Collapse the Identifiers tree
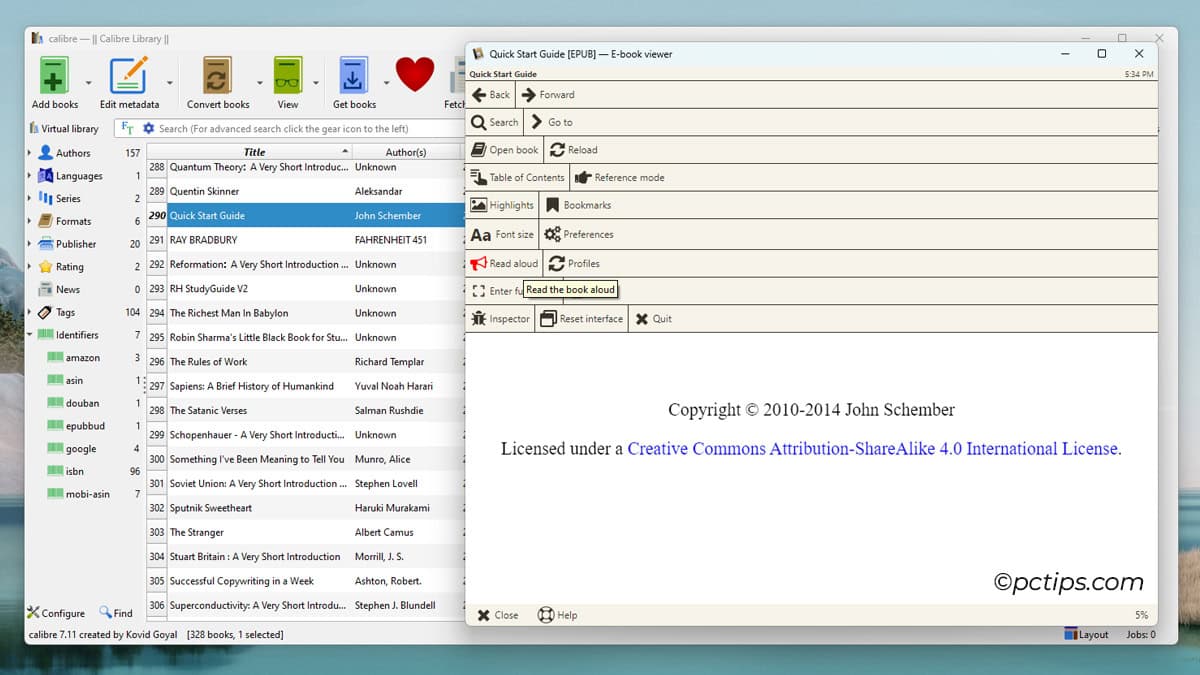Image resolution: width=1200 pixels, height=675 pixels. [x=28, y=334]
